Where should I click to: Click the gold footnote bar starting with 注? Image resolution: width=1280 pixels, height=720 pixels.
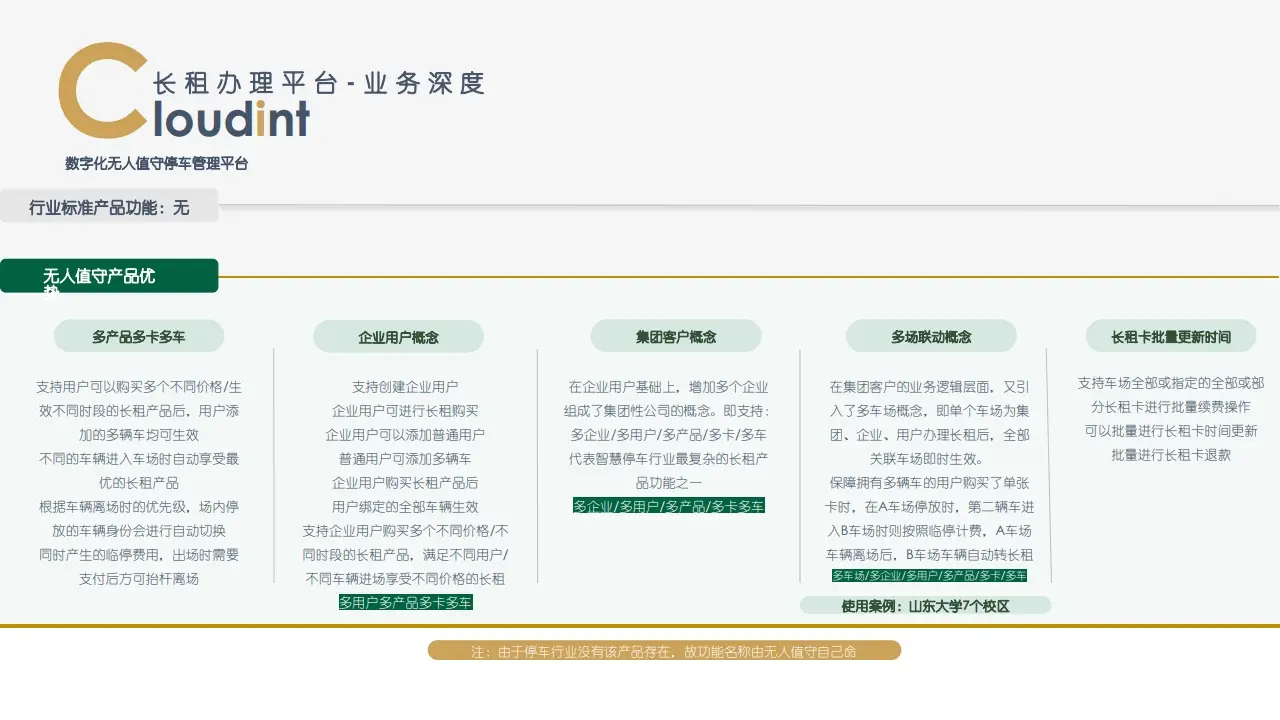[x=664, y=651]
